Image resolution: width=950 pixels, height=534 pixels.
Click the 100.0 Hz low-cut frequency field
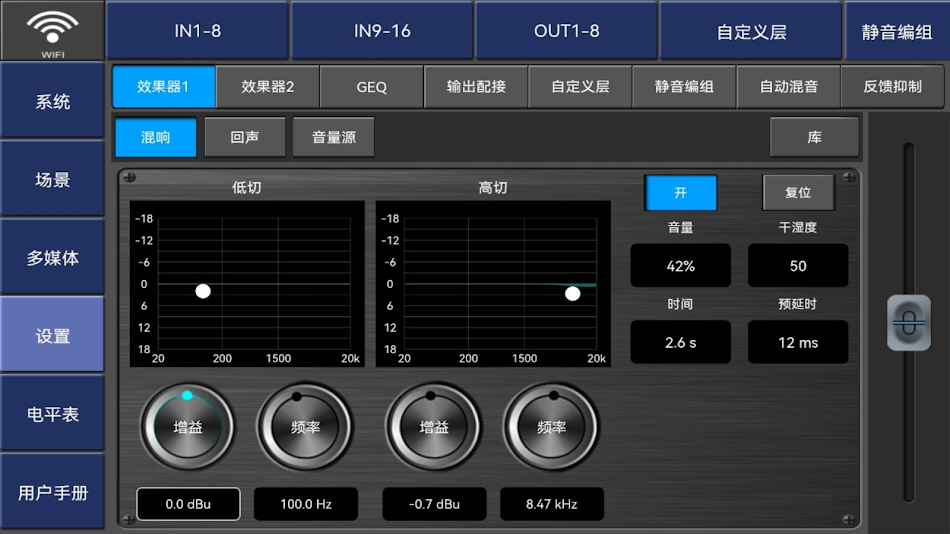[305, 504]
